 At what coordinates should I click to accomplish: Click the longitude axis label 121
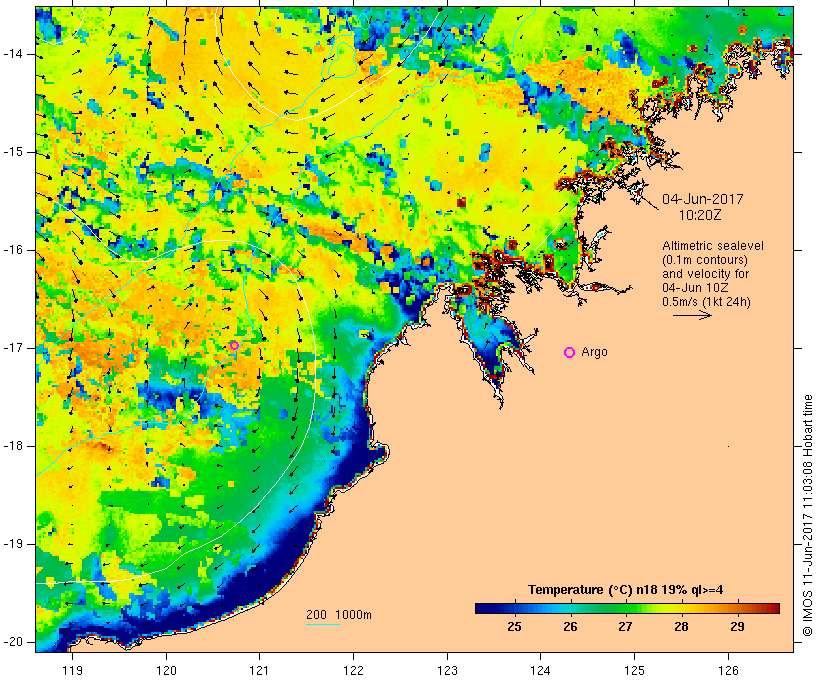[x=259, y=670]
